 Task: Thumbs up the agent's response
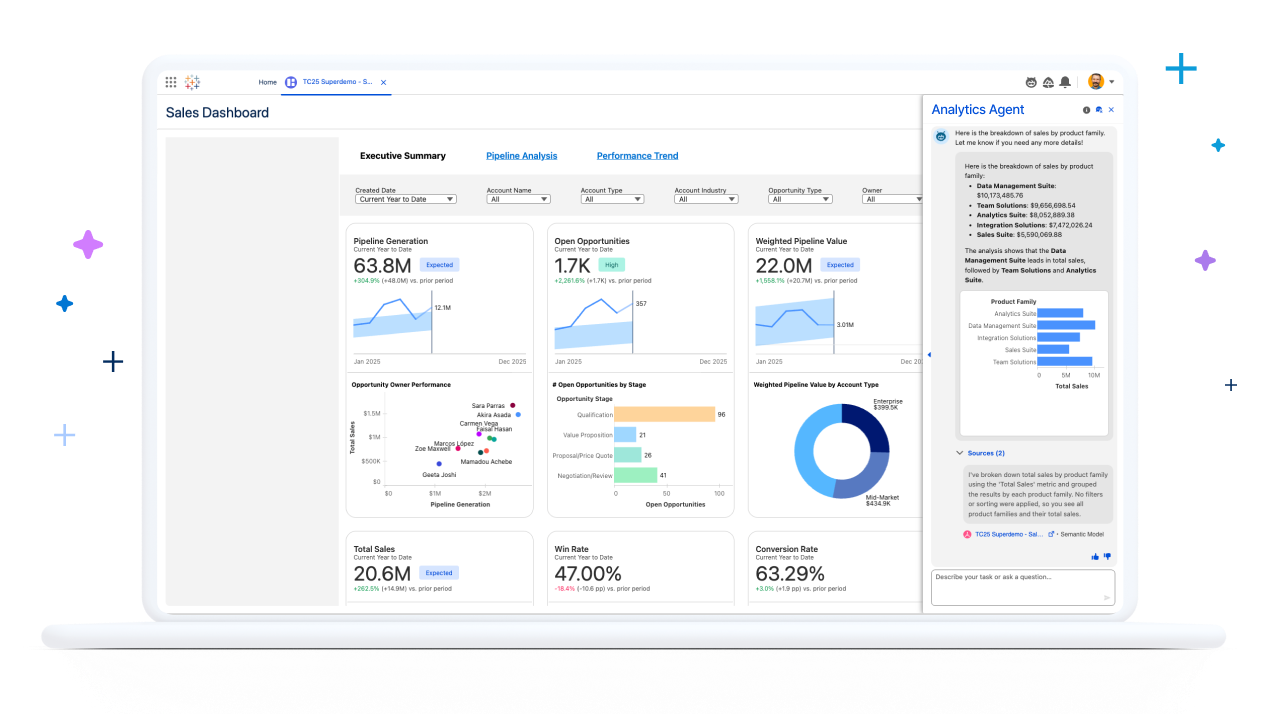click(x=1095, y=557)
